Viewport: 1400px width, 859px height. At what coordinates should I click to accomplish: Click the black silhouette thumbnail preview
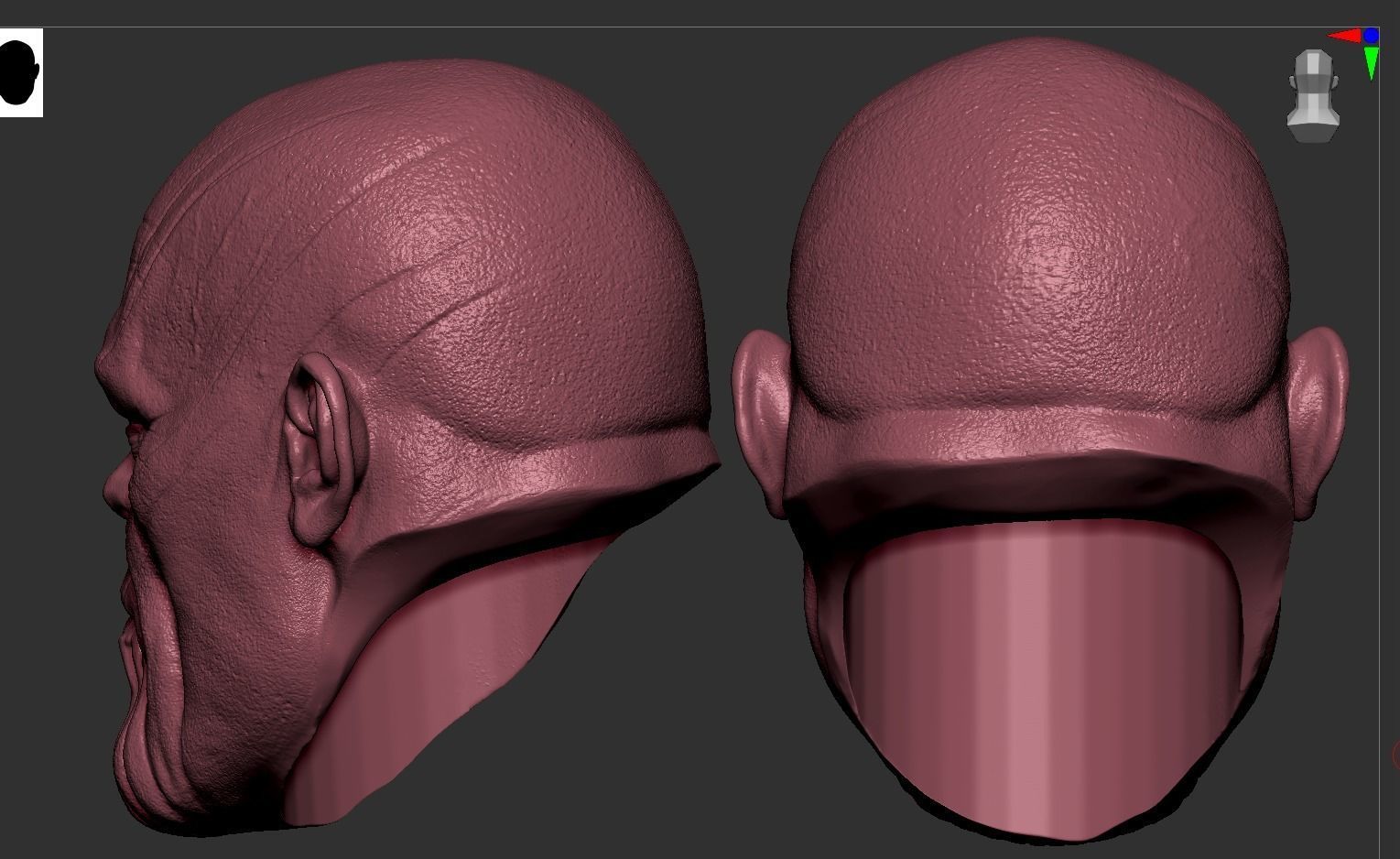[x=20, y=72]
